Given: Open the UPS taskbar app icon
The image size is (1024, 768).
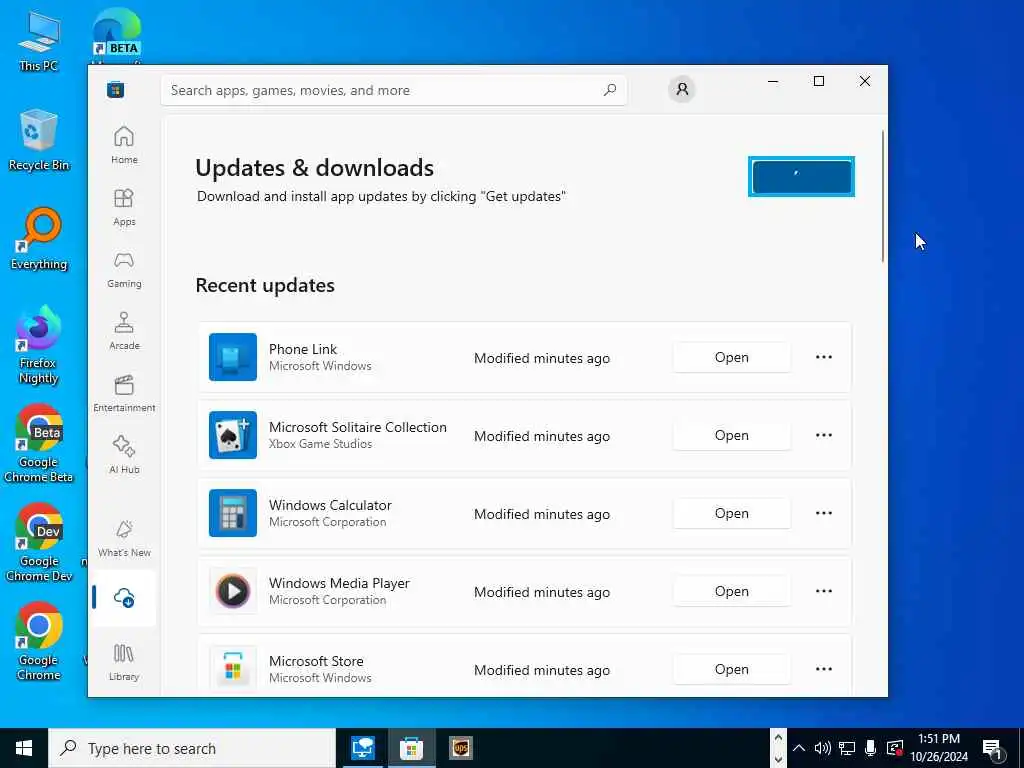Looking at the screenshot, I should (460, 748).
